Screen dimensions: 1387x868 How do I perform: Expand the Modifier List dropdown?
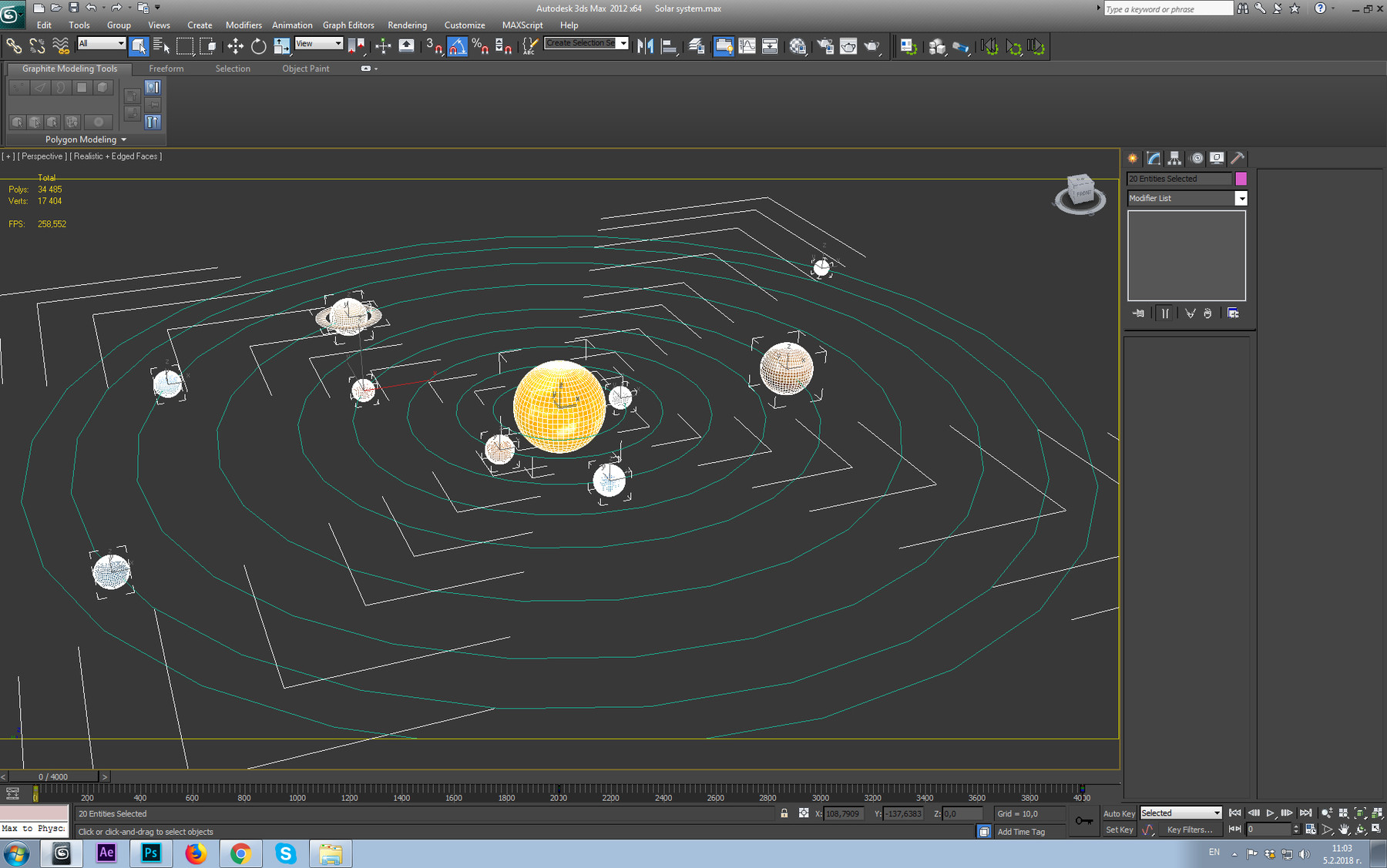point(1241,199)
